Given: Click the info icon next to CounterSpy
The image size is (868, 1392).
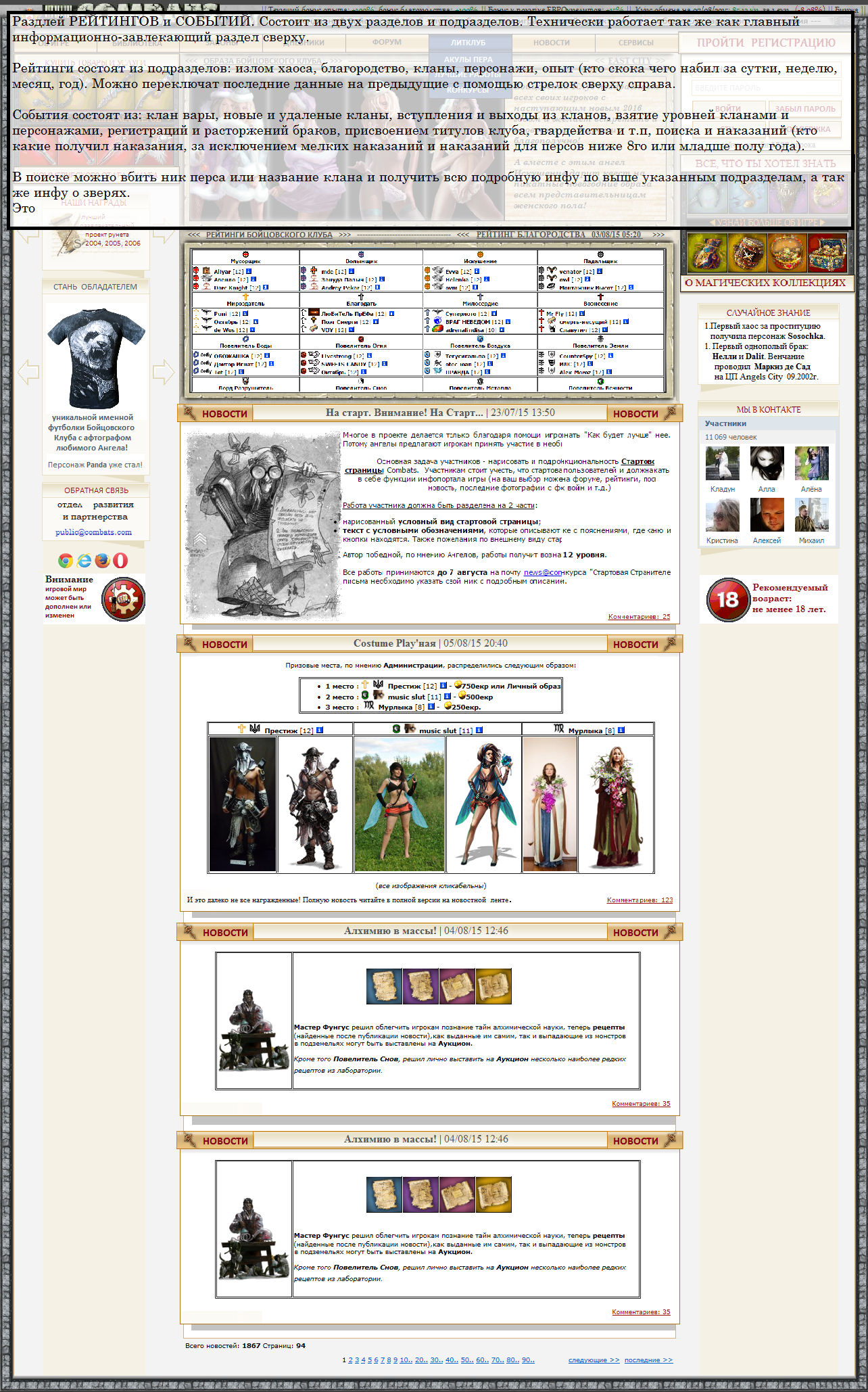Looking at the screenshot, I should tap(612, 355).
